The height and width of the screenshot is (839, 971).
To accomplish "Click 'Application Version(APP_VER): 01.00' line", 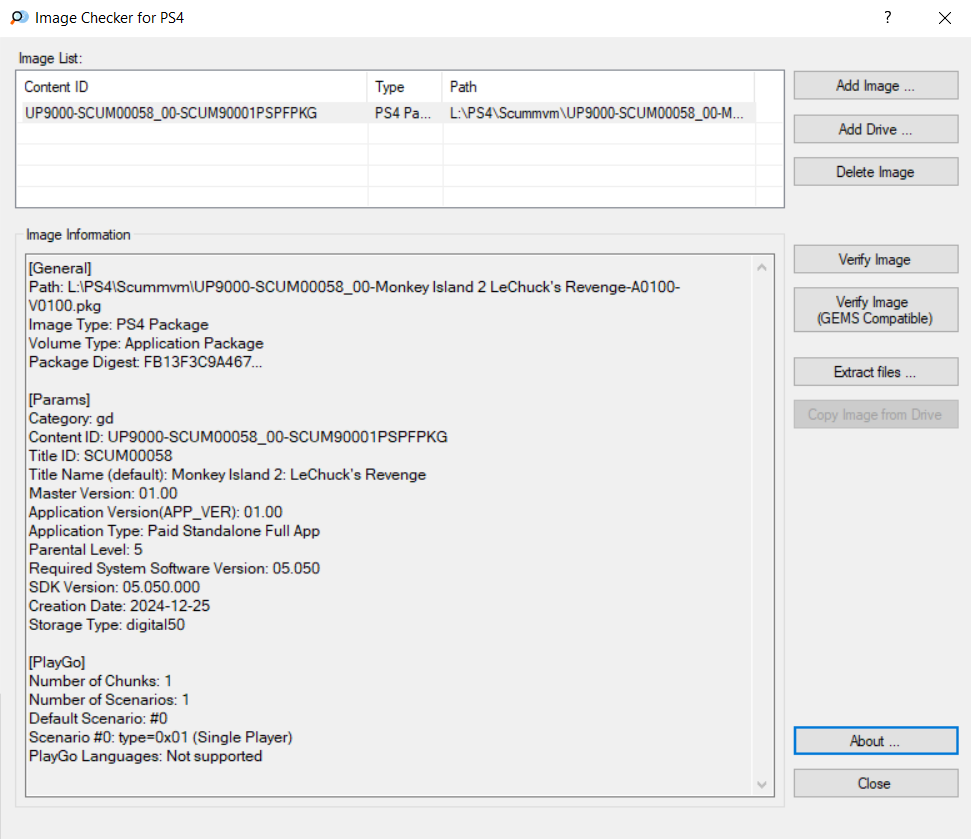I will (x=155, y=512).
